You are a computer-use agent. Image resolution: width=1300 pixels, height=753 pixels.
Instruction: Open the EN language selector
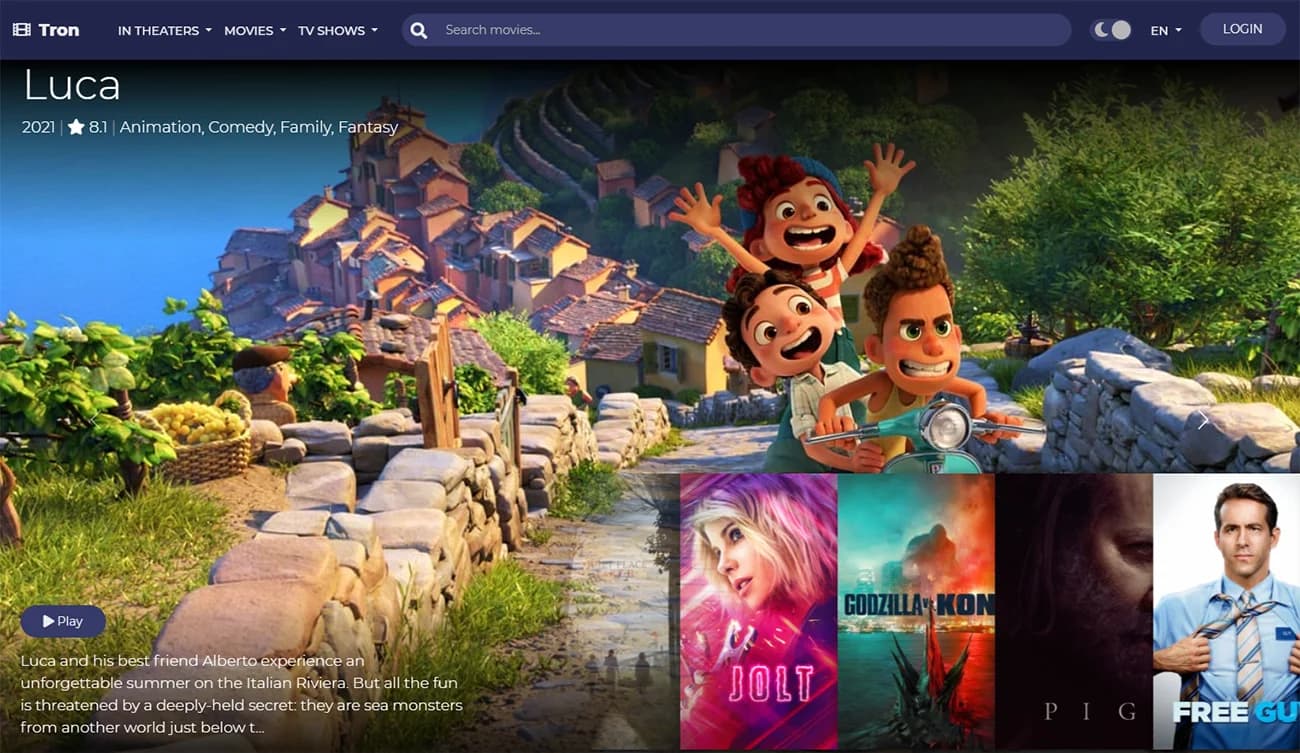[1165, 30]
